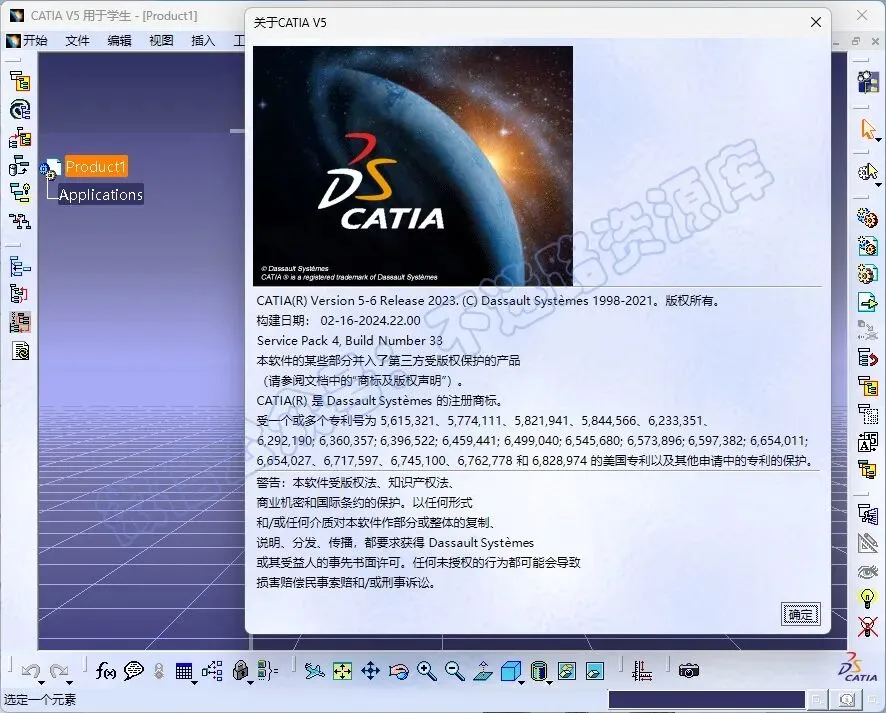Click the orange Select arrow tool
This screenshot has height=713, width=886.
coord(867,129)
